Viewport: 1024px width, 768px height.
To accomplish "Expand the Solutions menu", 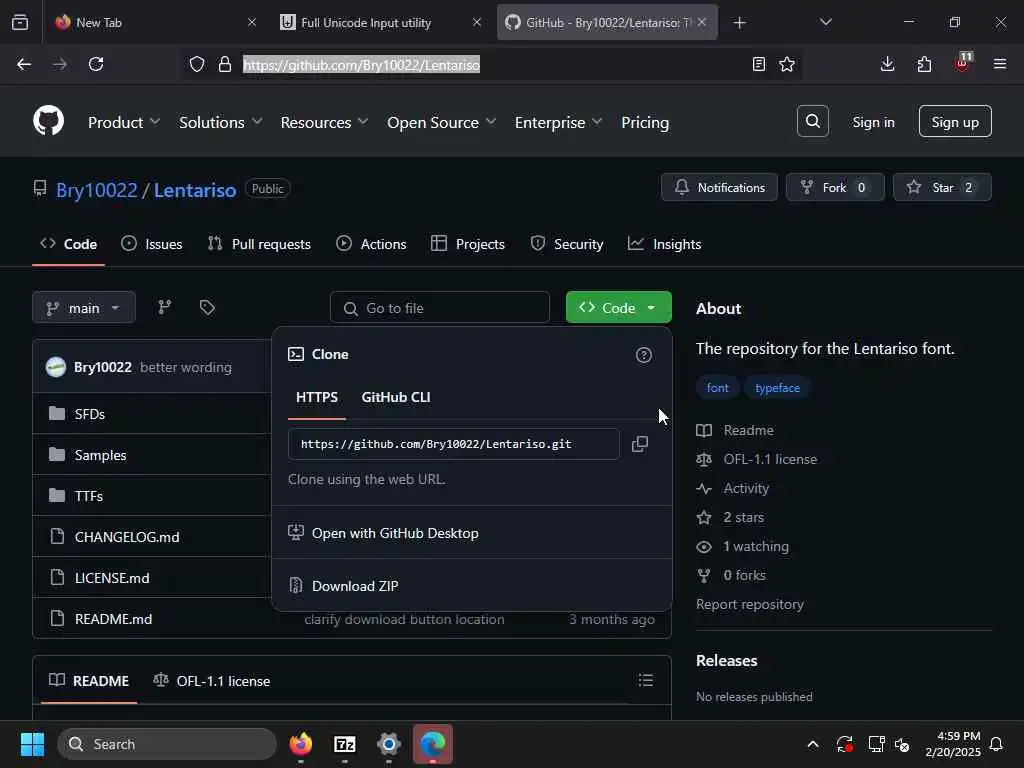I will pos(221,122).
